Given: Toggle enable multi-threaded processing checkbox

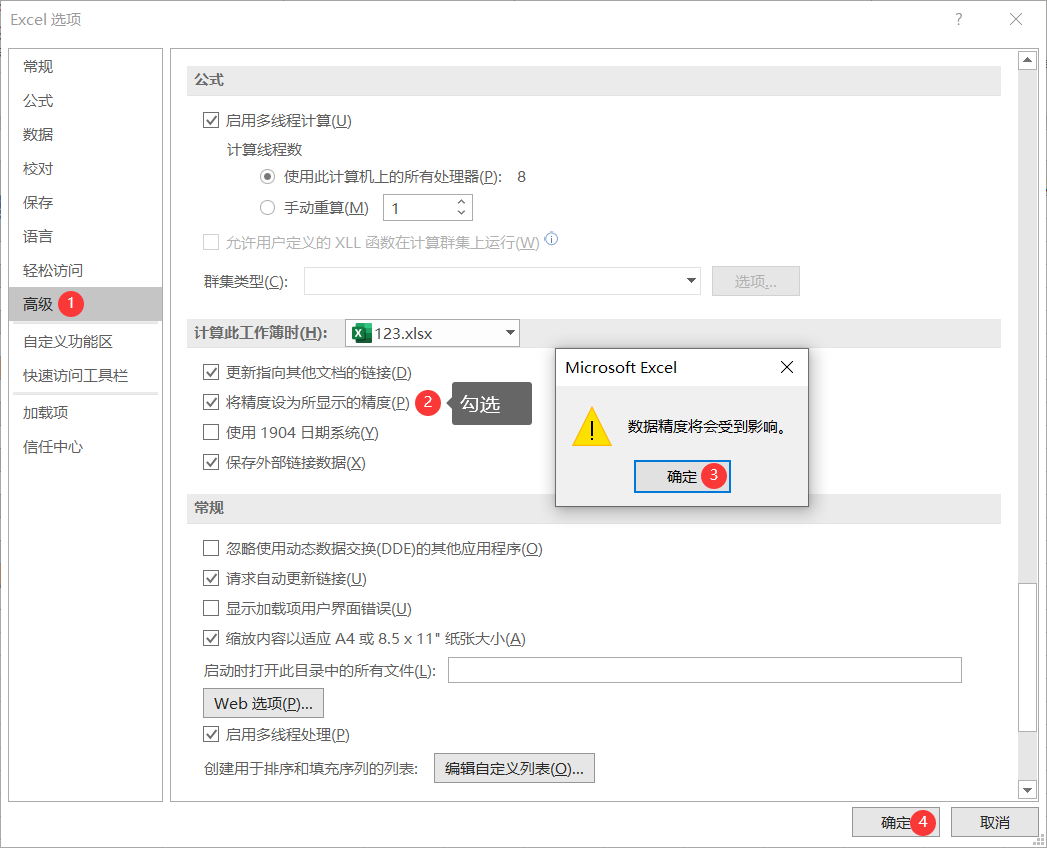Looking at the screenshot, I should point(211,734).
